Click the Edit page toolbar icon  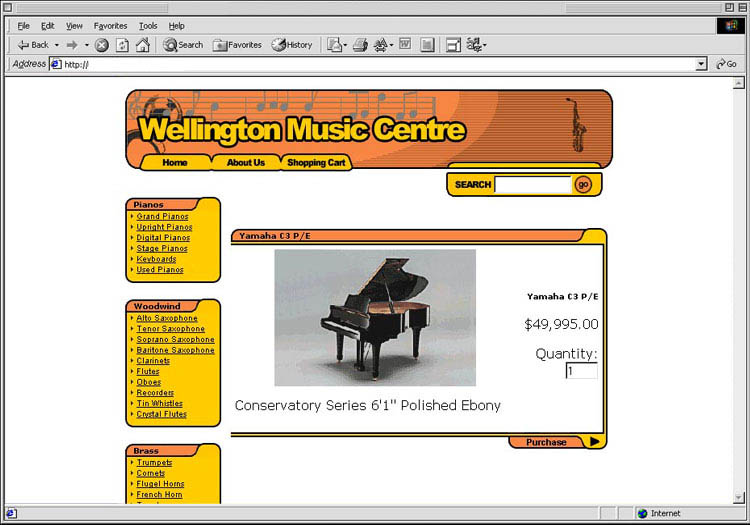coord(380,45)
